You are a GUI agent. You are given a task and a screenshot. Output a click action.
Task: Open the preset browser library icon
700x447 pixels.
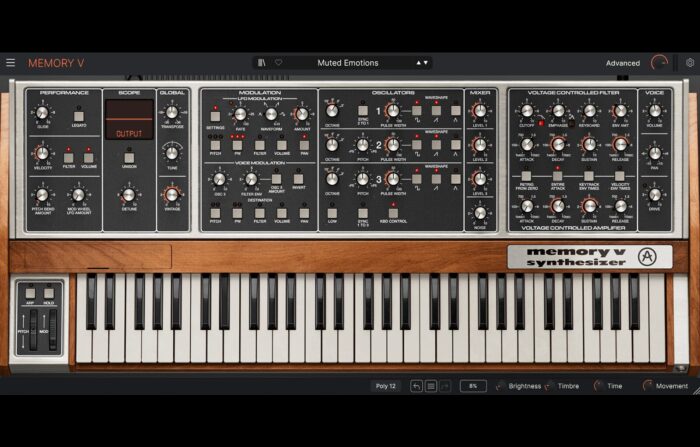(262, 63)
